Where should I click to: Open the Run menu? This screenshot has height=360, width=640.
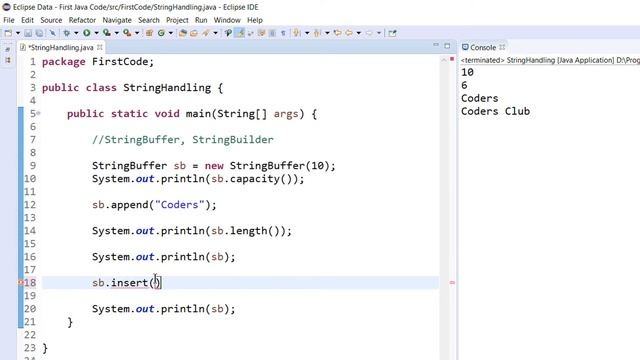(x=201, y=20)
